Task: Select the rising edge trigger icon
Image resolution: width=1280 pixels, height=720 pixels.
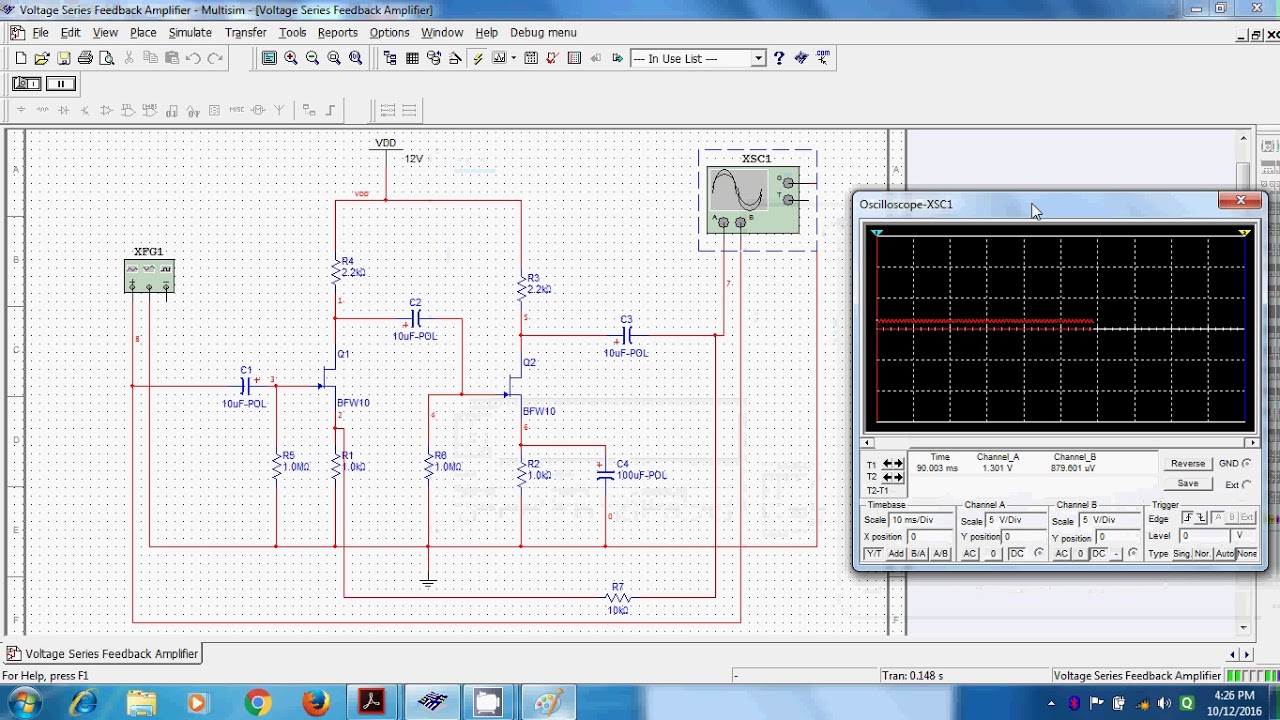Action: (1187, 518)
